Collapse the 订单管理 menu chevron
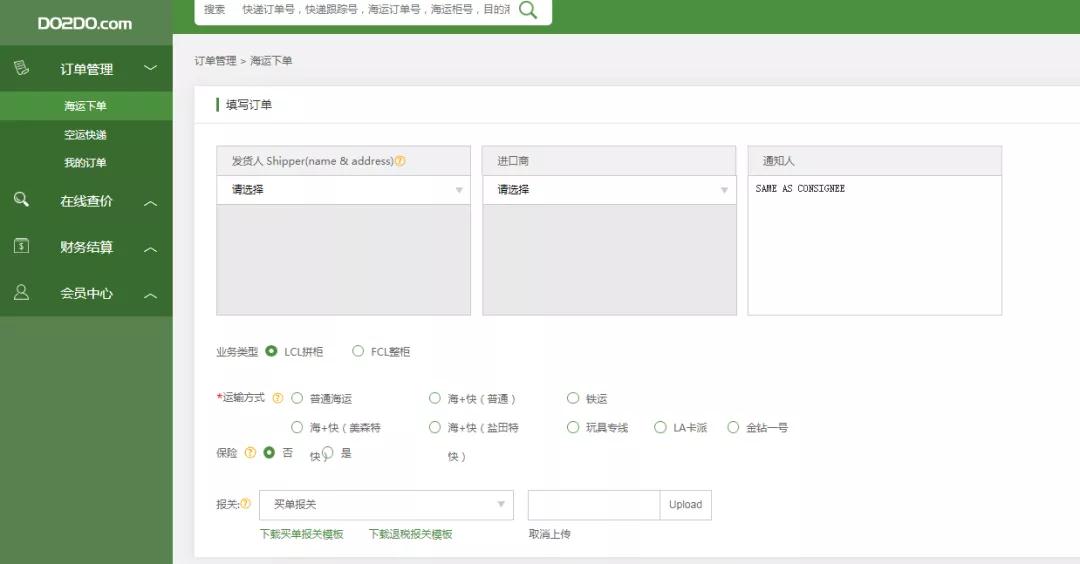This screenshot has width=1080, height=564. click(x=150, y=68)
